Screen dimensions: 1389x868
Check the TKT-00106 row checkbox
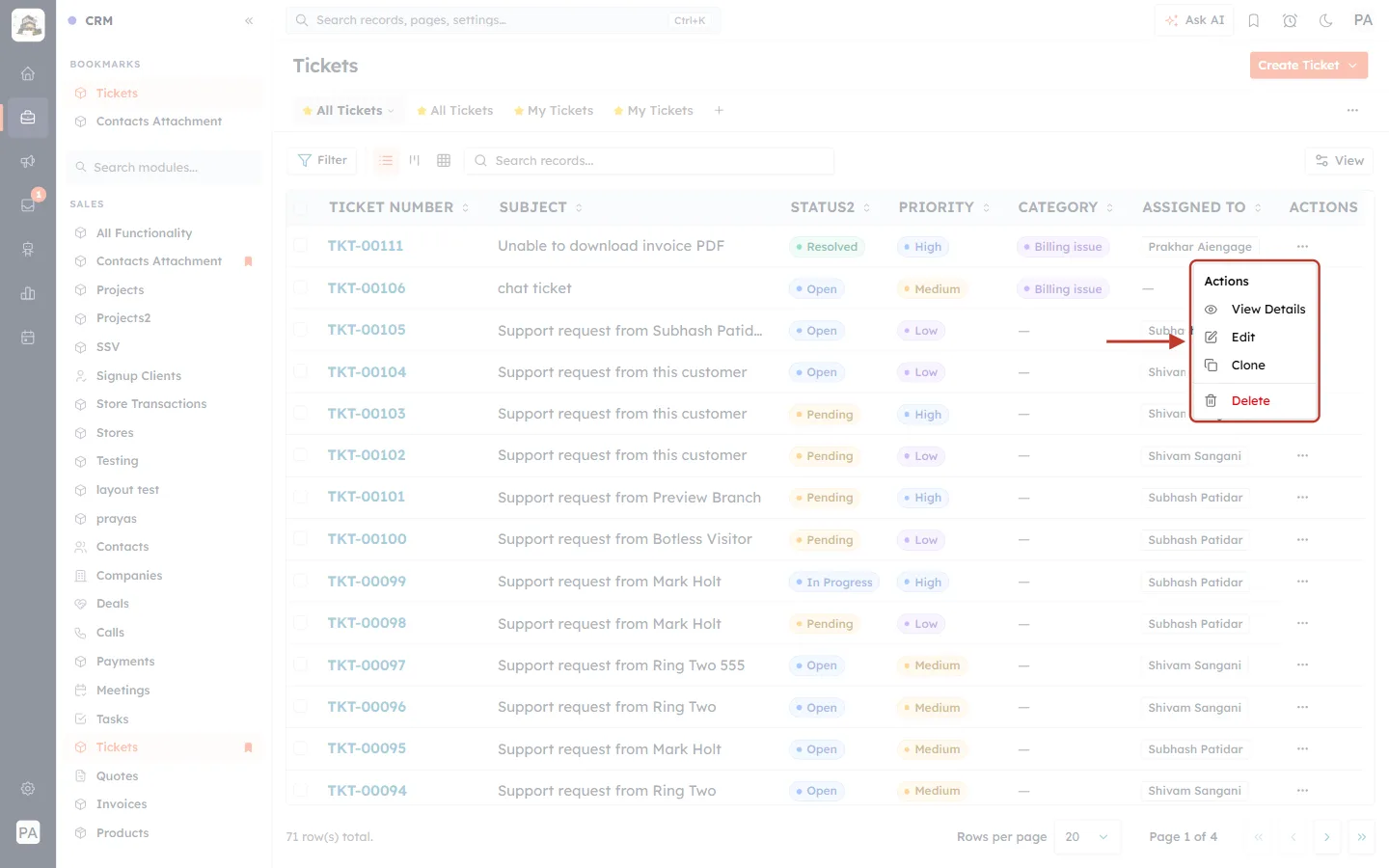(x=301, y=287)
